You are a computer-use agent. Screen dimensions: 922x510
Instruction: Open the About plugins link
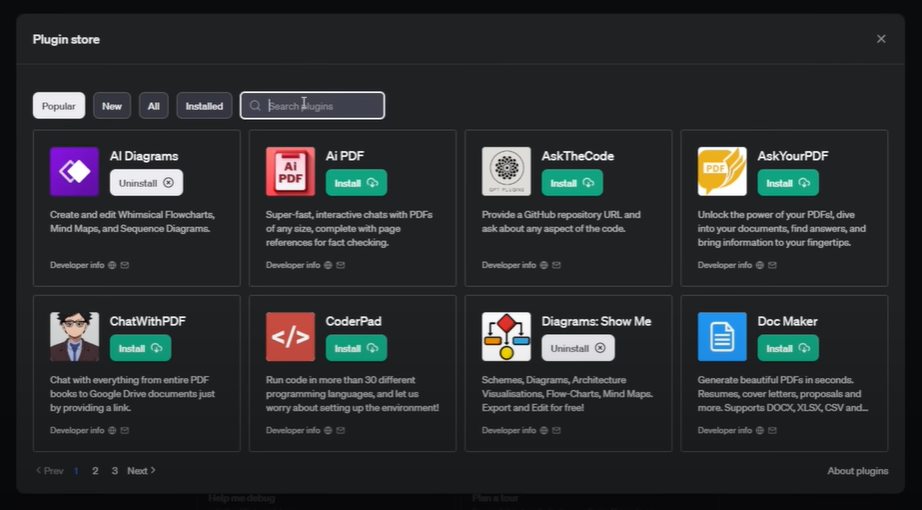[x=857, y=471]
